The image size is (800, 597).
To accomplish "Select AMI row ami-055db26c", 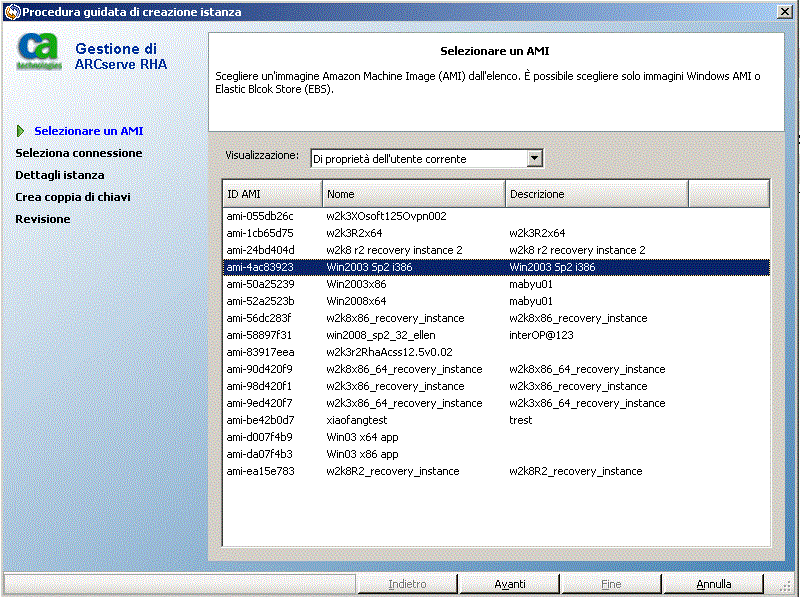I will tap(260, 216).
